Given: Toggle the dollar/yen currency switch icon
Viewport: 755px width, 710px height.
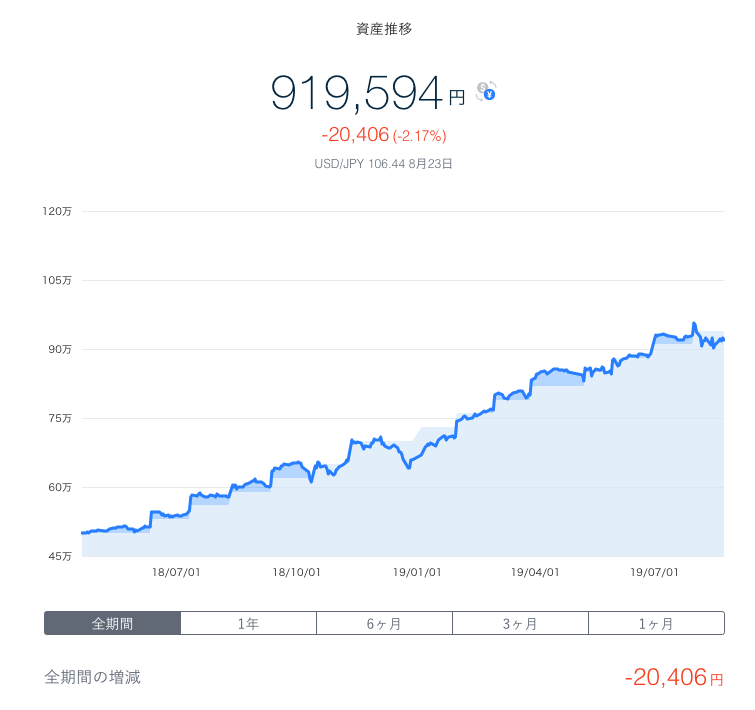Looking at the screenshot, I should pos(486,92).
